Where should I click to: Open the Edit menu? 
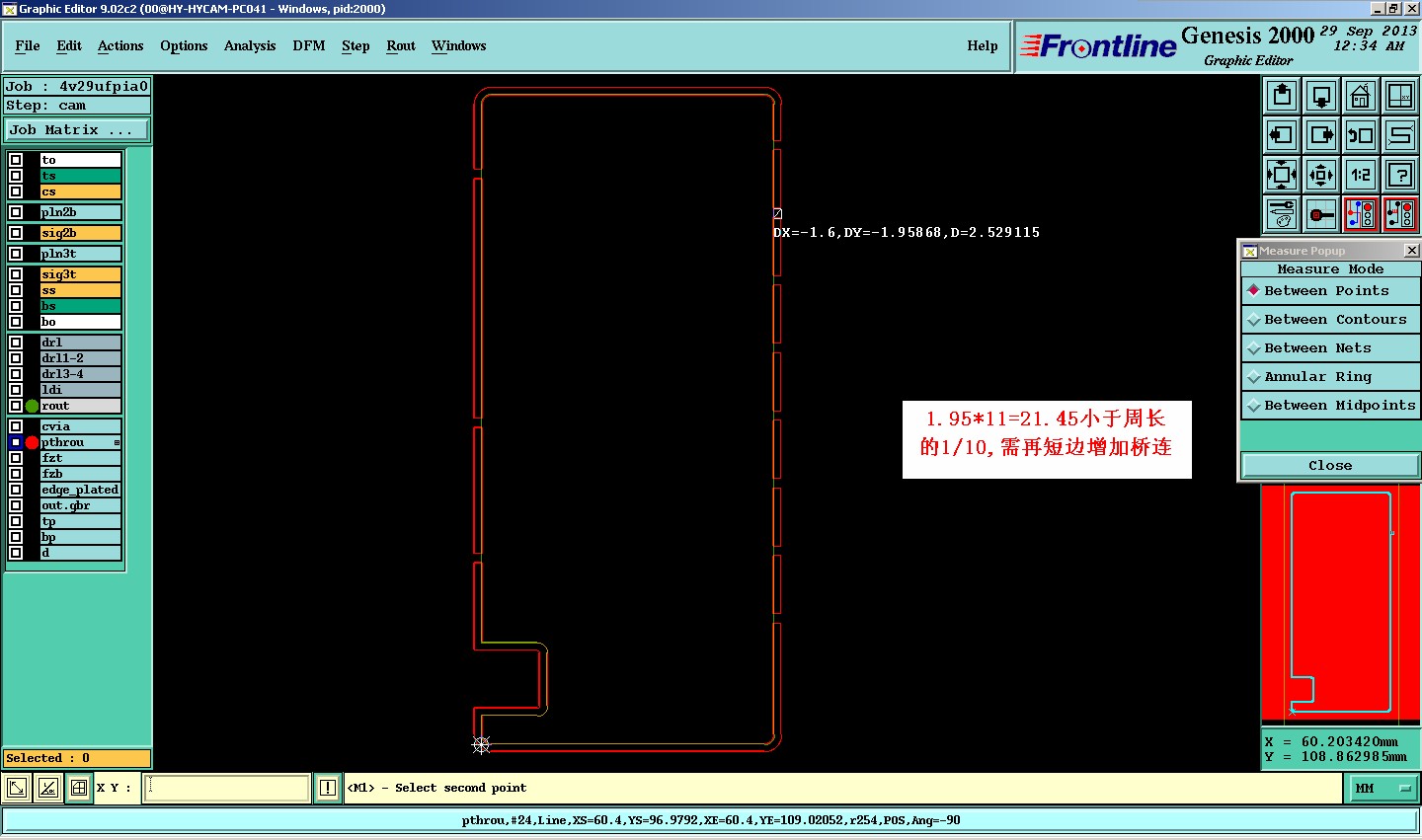click(x=69, y=46)
